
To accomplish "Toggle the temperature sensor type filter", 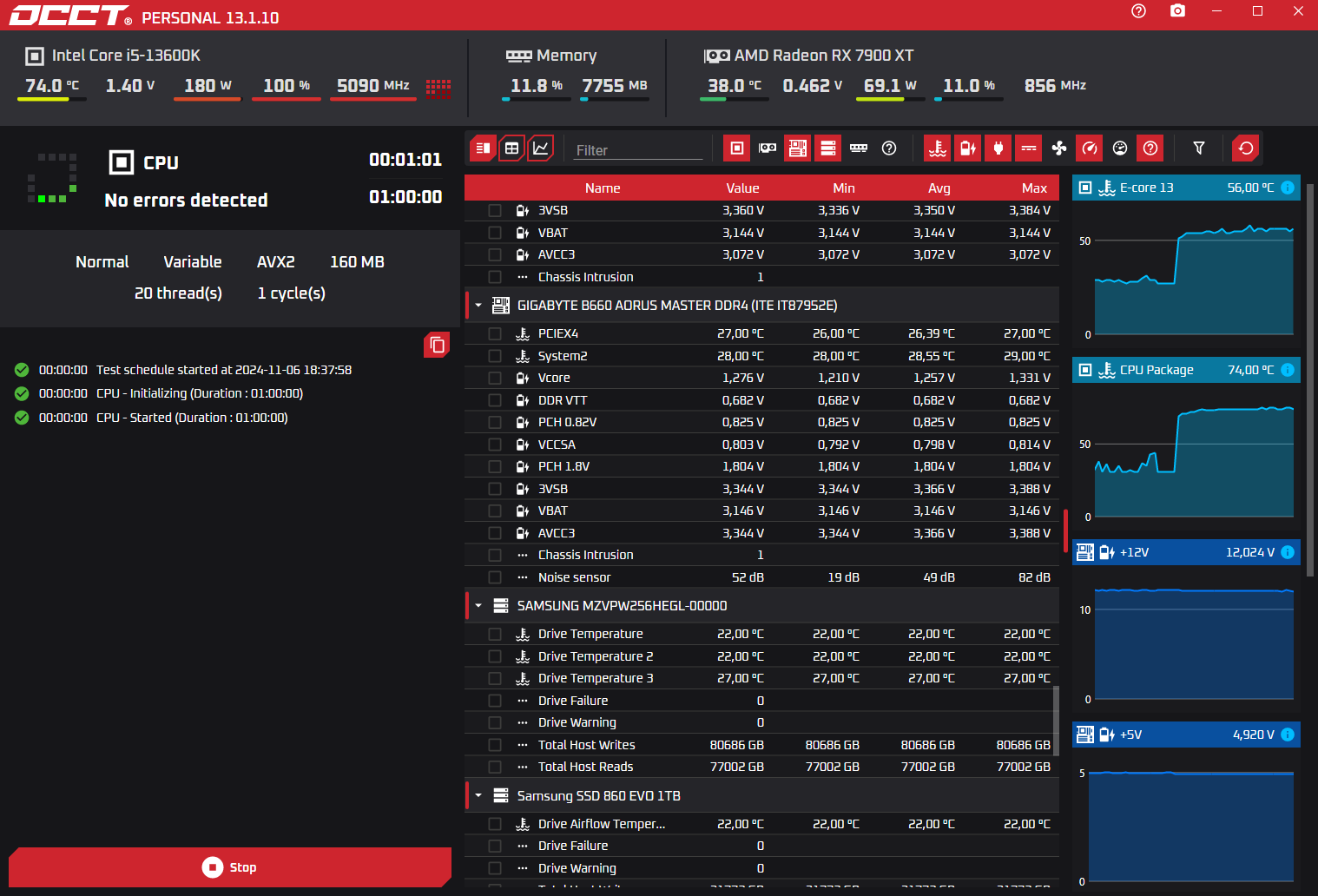I will [937, 148].
